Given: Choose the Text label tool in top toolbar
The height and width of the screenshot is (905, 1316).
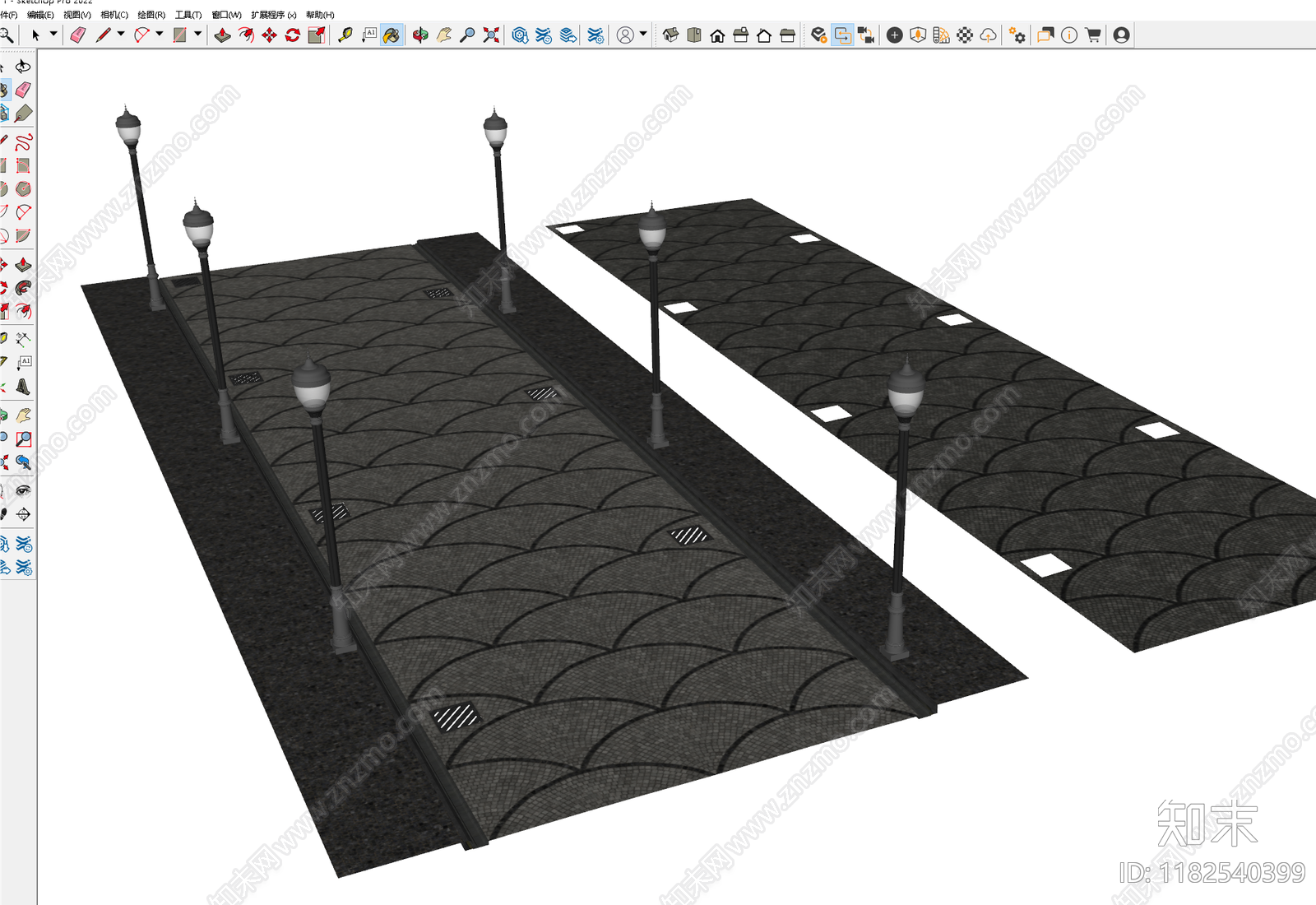Looking at the screenshot, I should coord(368,35).
